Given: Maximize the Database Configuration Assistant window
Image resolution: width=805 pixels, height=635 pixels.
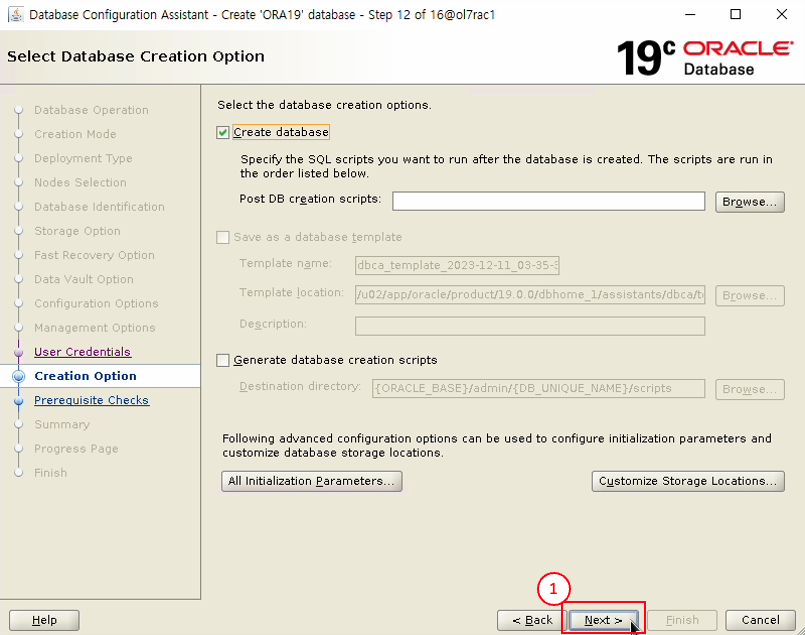Looking at the screenshot, I should pyautogui.click(x=735, y=14).
